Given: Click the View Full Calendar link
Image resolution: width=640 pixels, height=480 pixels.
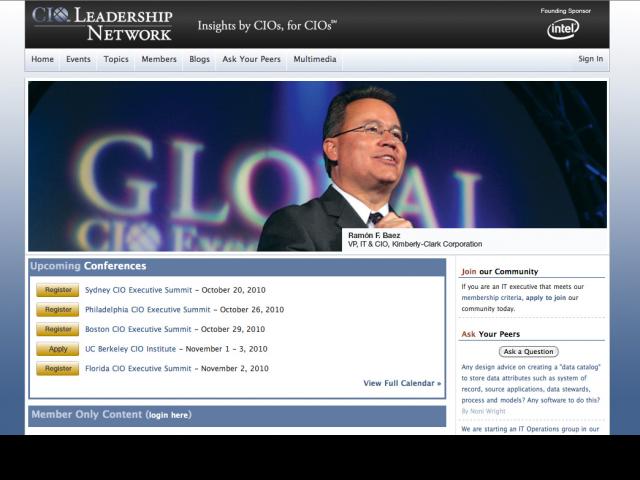Looking at the screenshot, I should (x=402, y=383).
